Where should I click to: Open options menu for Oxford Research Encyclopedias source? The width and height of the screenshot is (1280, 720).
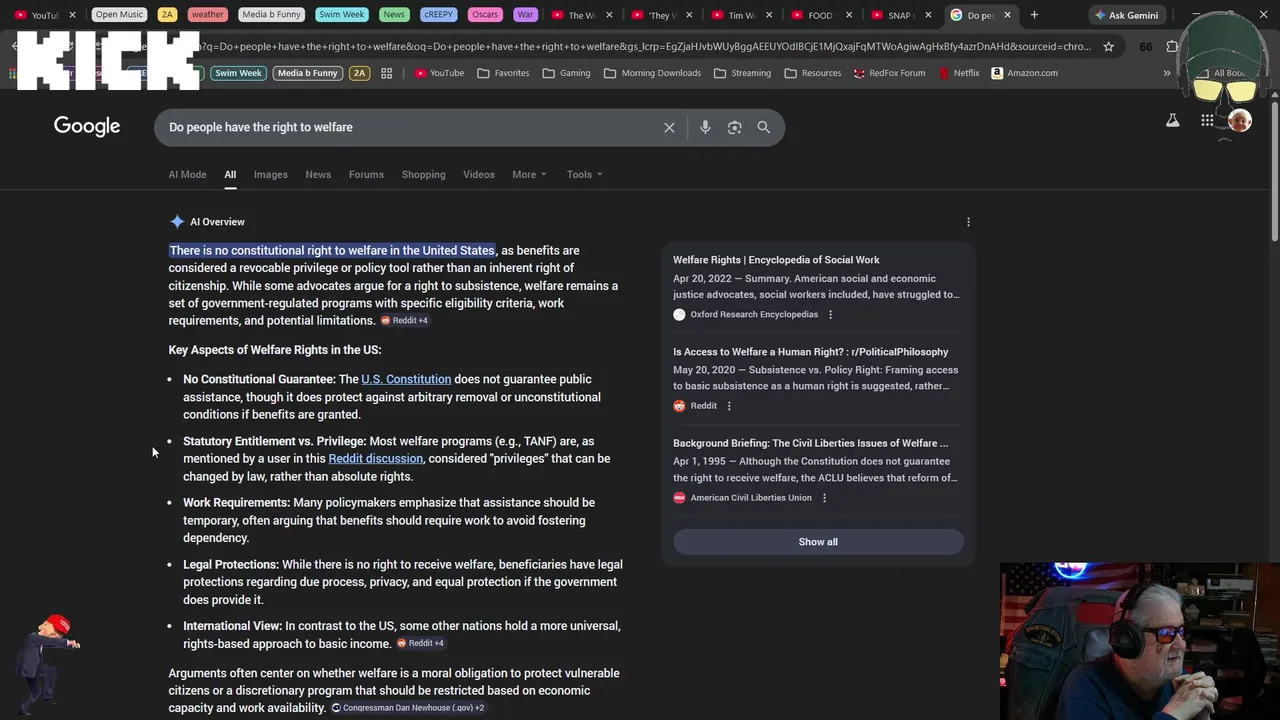(x=830, y=314)
